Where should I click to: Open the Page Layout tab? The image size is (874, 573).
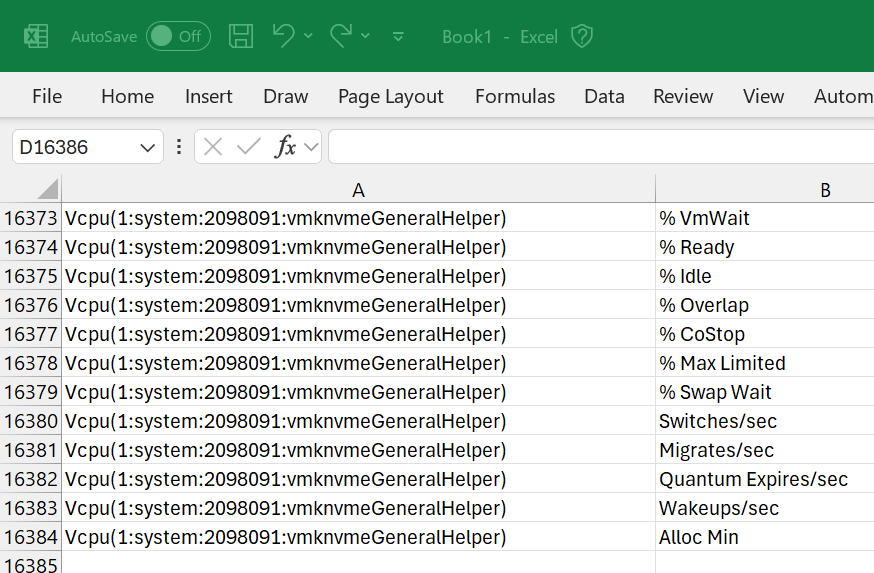pyautogui.click(x=391, y=96)
